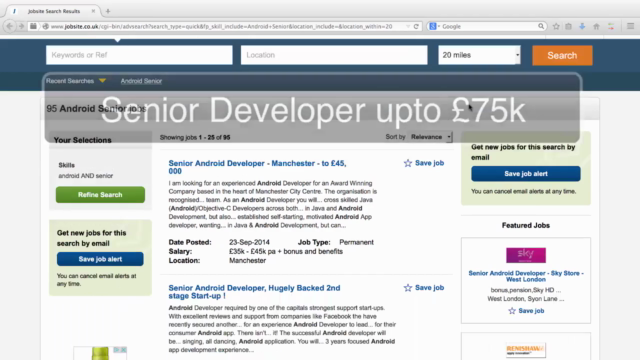This screenshot has width=640, height=360.
Task: Open Sky Store West London featured job
Action: click(x=526, y=276)
